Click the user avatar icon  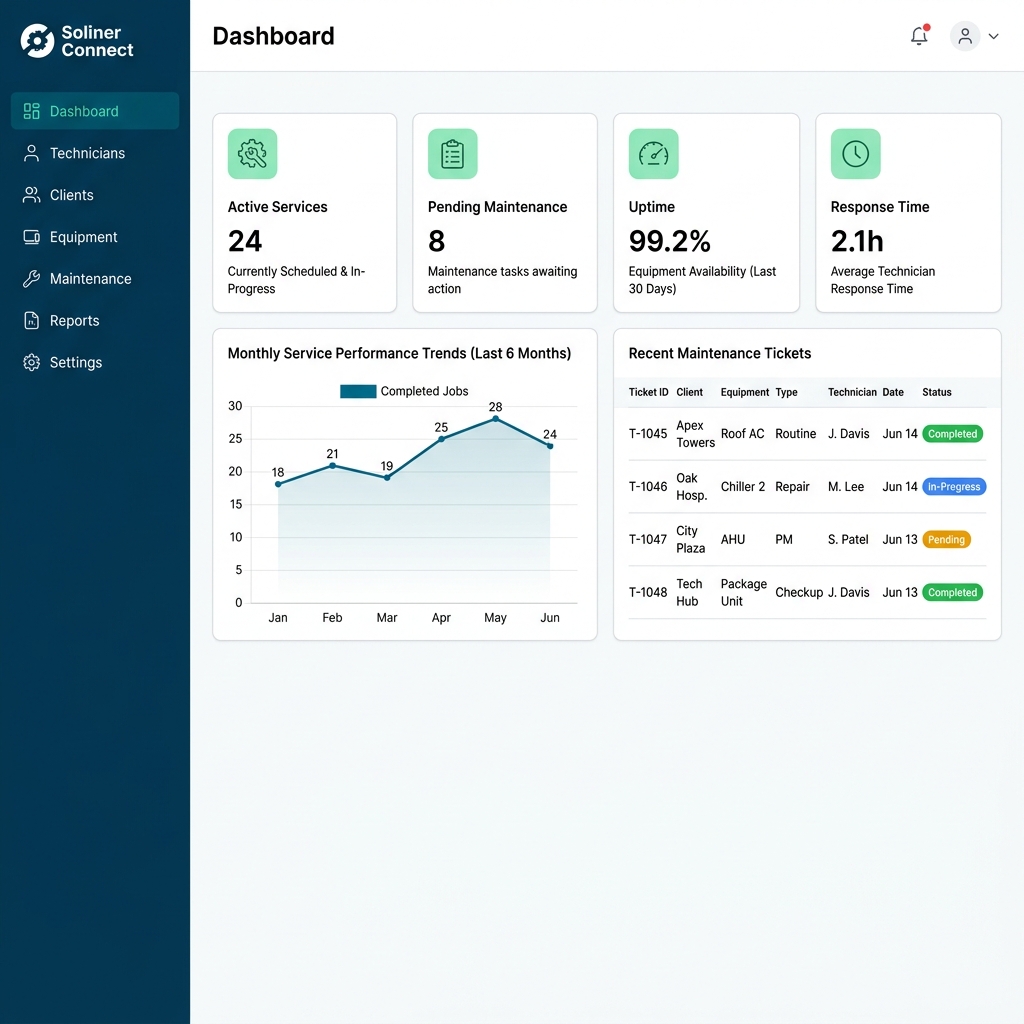click(965, 36)
